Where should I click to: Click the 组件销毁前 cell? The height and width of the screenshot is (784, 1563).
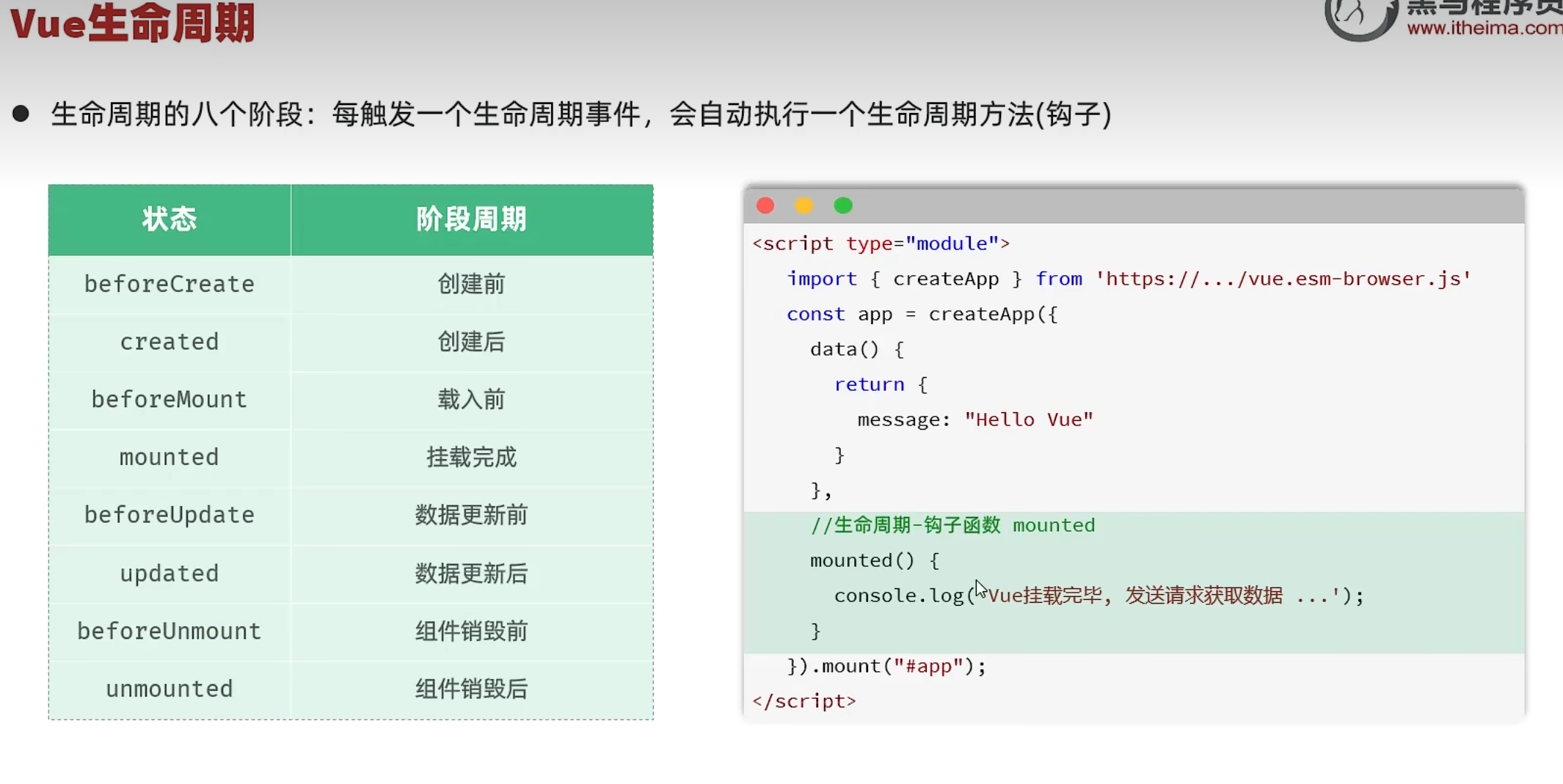(472, 631)
